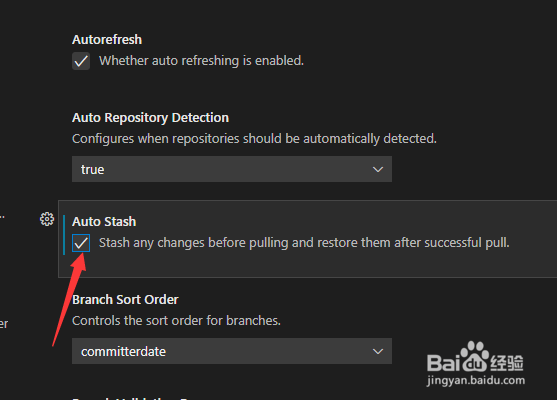The height and width of the screenshot is (400, 557).
Task: Click the jingyan.baidu.com watermark text
Action: coord(476,380)
